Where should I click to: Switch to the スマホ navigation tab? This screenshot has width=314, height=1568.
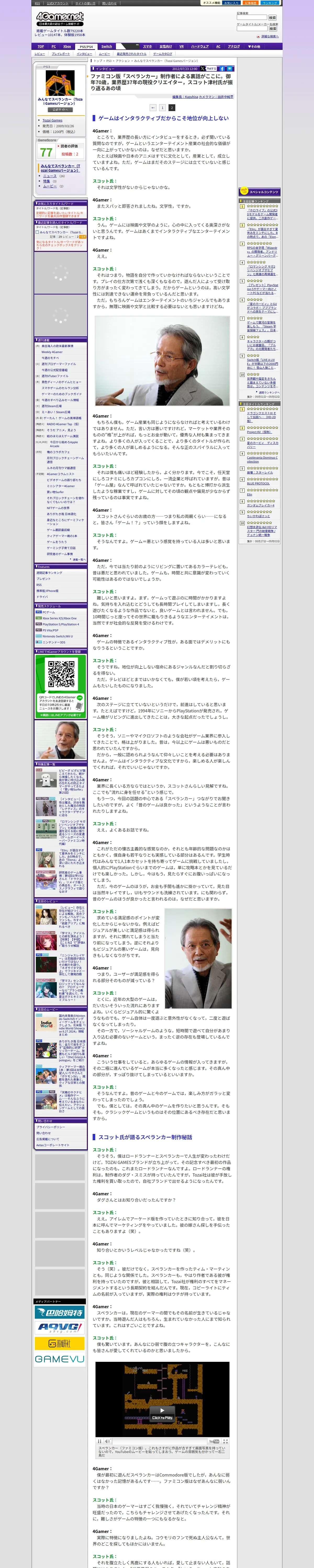tap(148, 46)
